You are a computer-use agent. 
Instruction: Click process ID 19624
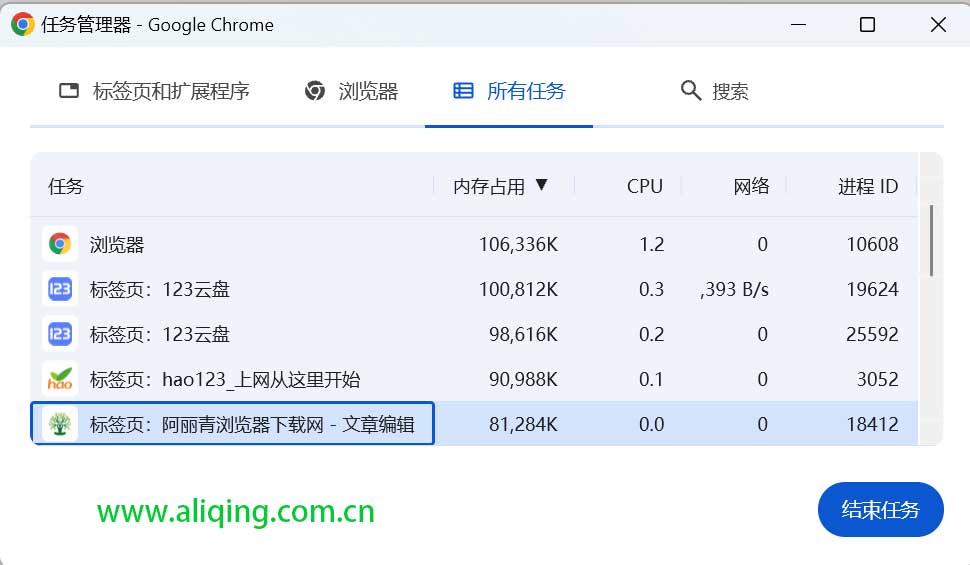click(x=872, y=290)
